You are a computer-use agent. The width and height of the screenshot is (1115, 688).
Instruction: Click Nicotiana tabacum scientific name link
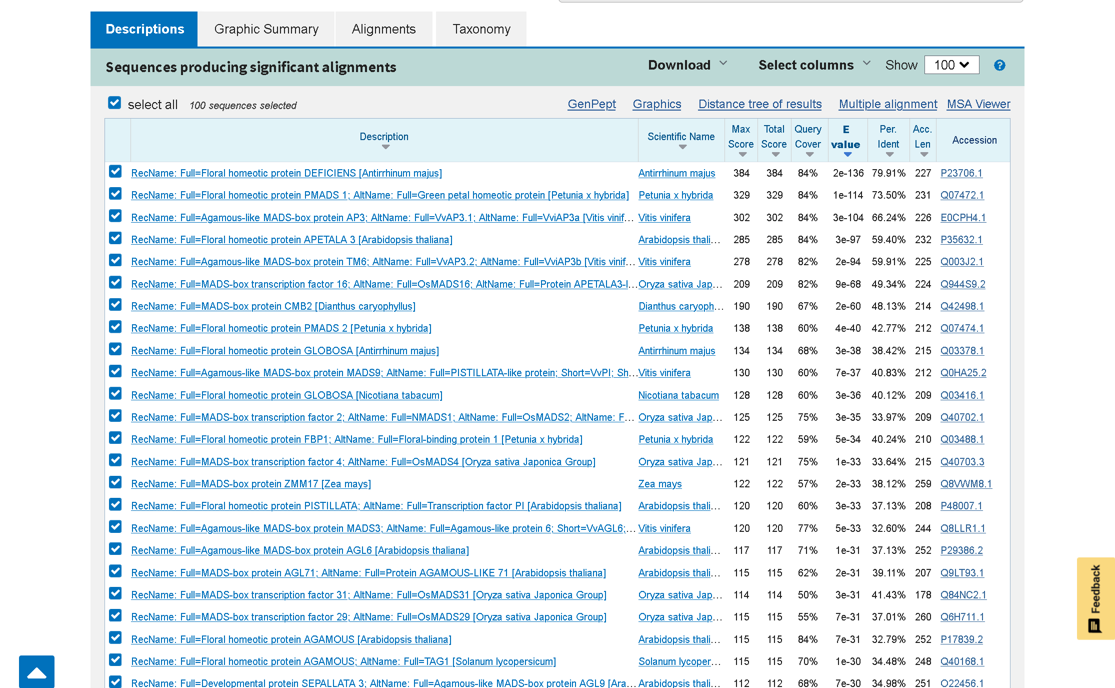[x=678, y=395]
